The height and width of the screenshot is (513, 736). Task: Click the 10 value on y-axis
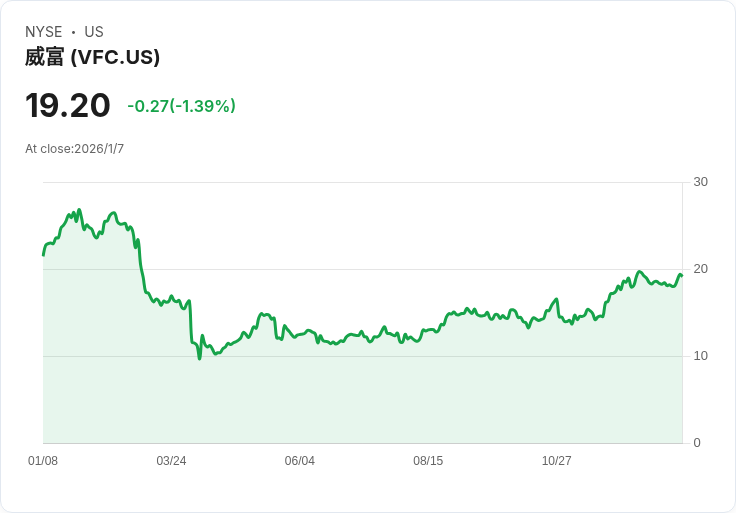[701, 356]
